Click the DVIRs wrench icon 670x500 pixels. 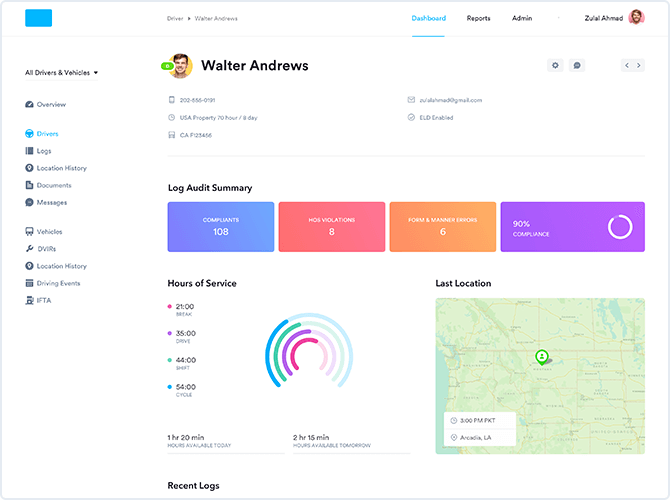click(x=29, y=248)
